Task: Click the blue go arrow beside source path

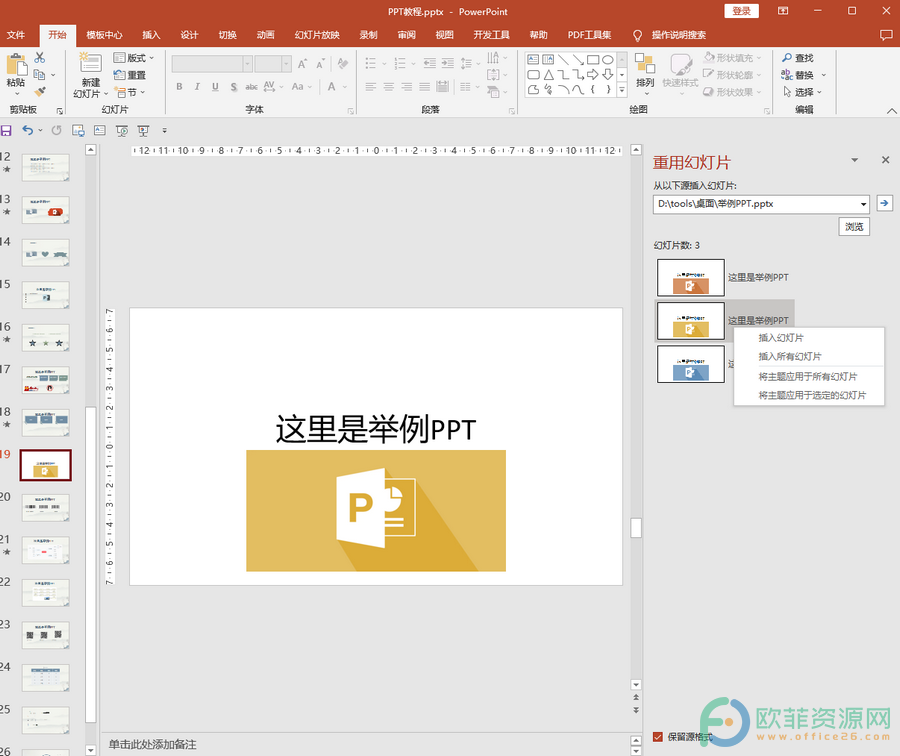Action: [x=885, y=203]
